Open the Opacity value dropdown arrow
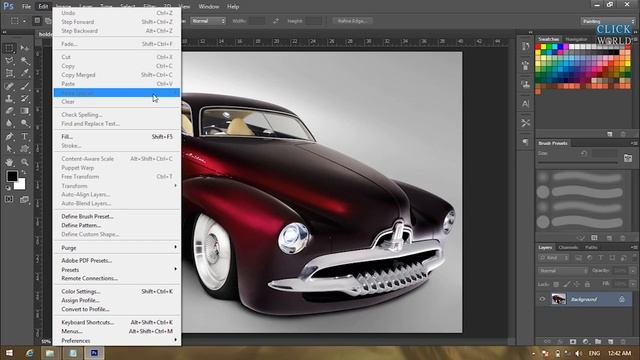 633,271
